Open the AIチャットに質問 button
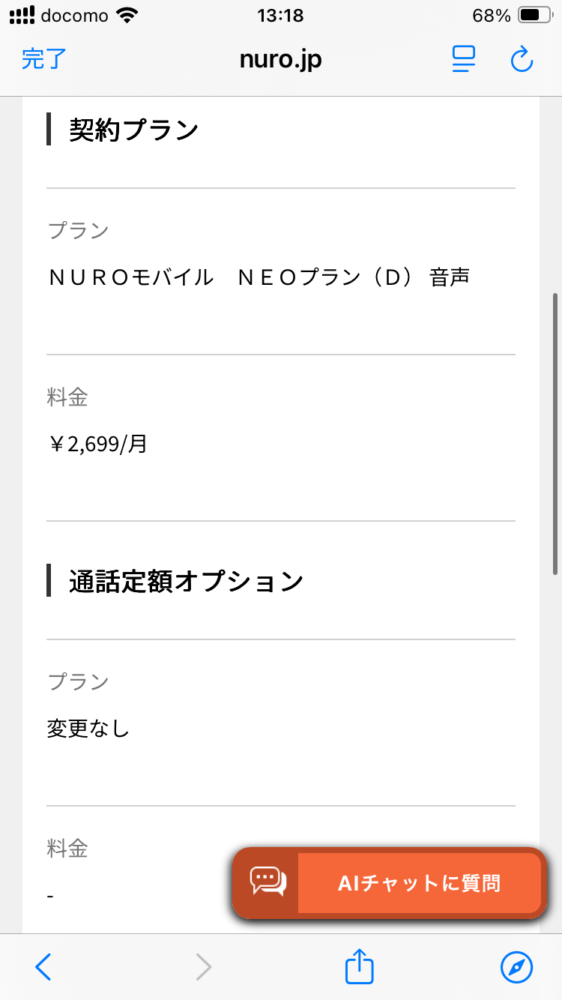This screenshot has width=562, height=1000. tap(390, 883)
